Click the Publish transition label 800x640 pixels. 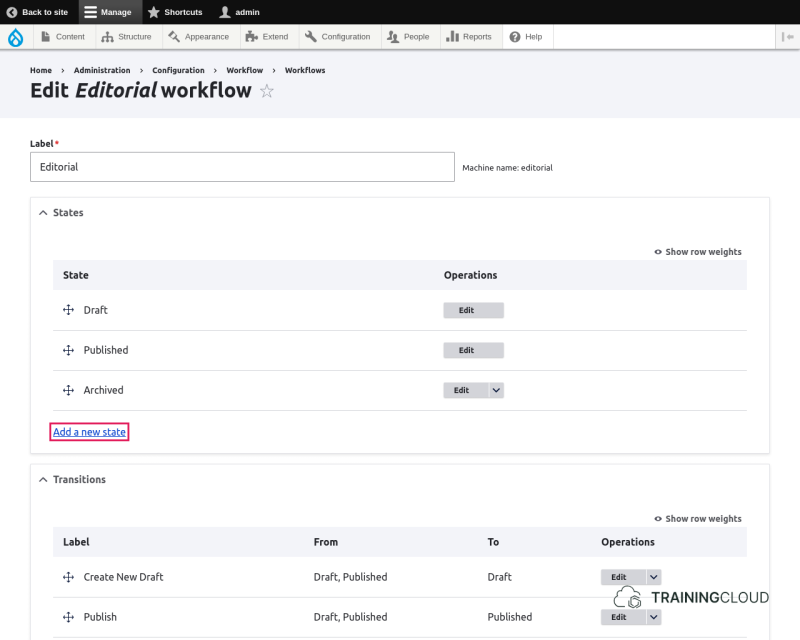pos(100,617)
